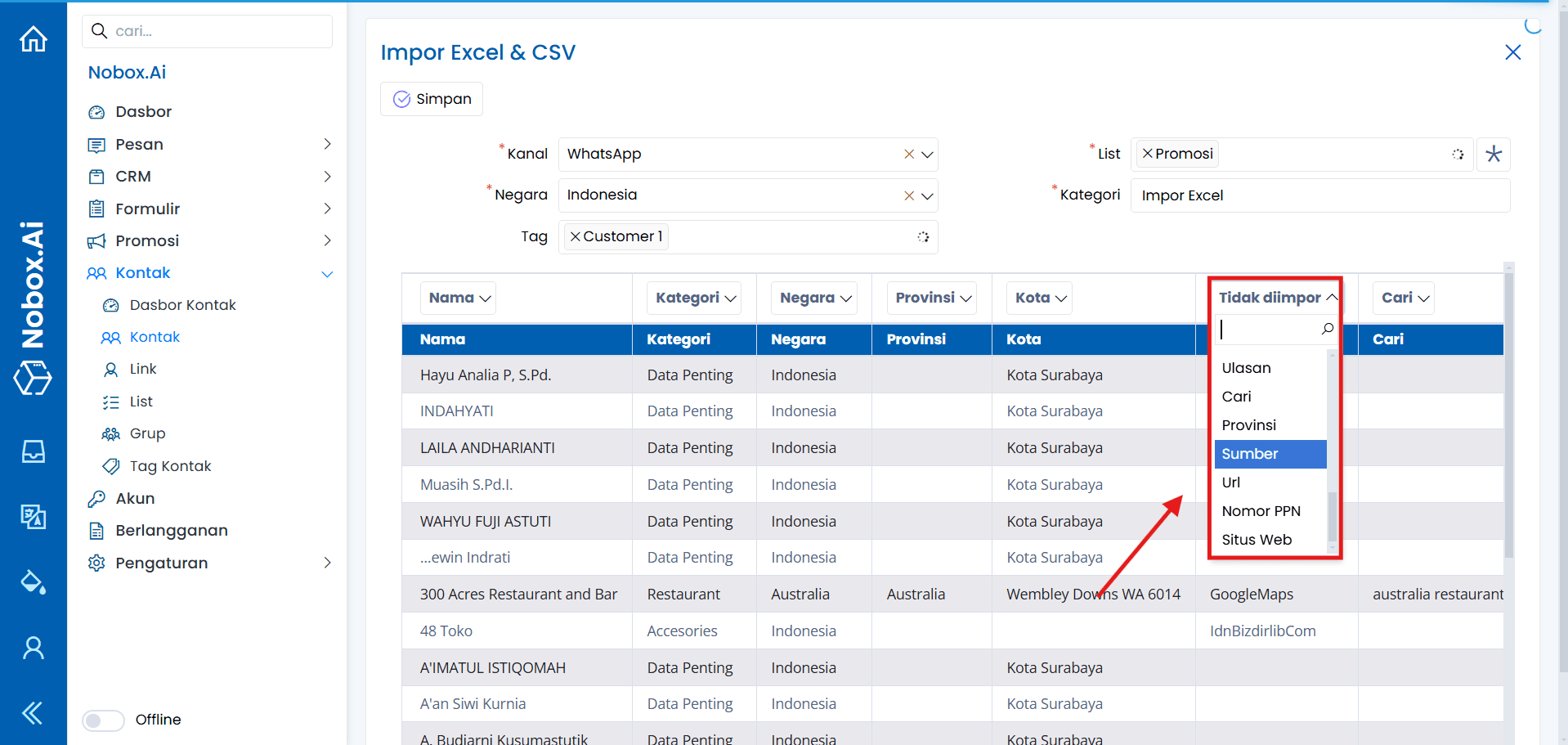The height and width of the screenshot is (745, 1568).
Task: Click the Home icon in the blue sidebar
Action: tap(33, 38)
